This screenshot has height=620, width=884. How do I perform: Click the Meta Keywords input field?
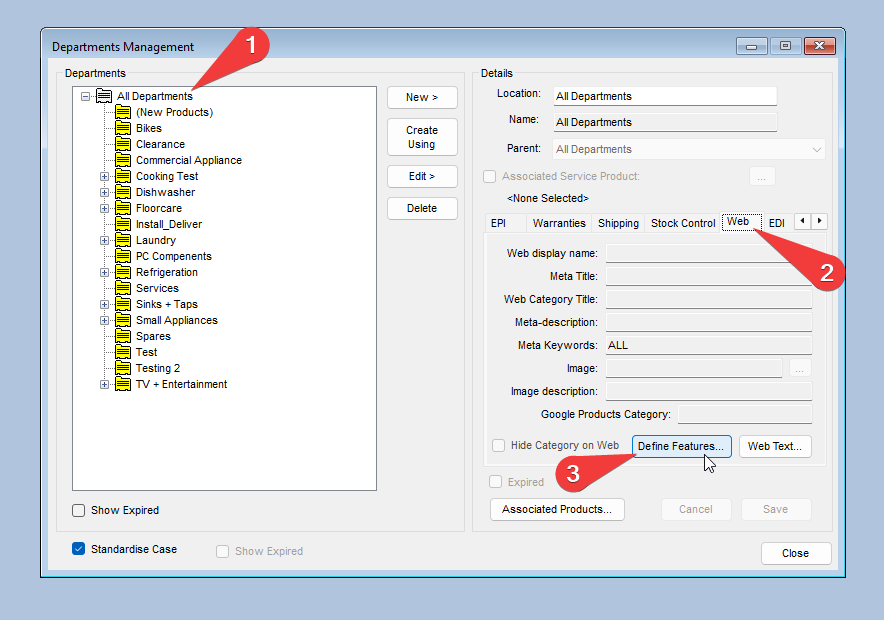[708, 345]
